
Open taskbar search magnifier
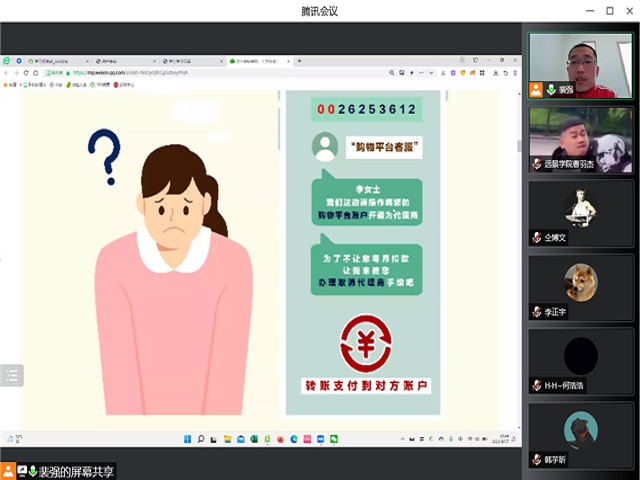pyautogui.click(x=200, y=439)
